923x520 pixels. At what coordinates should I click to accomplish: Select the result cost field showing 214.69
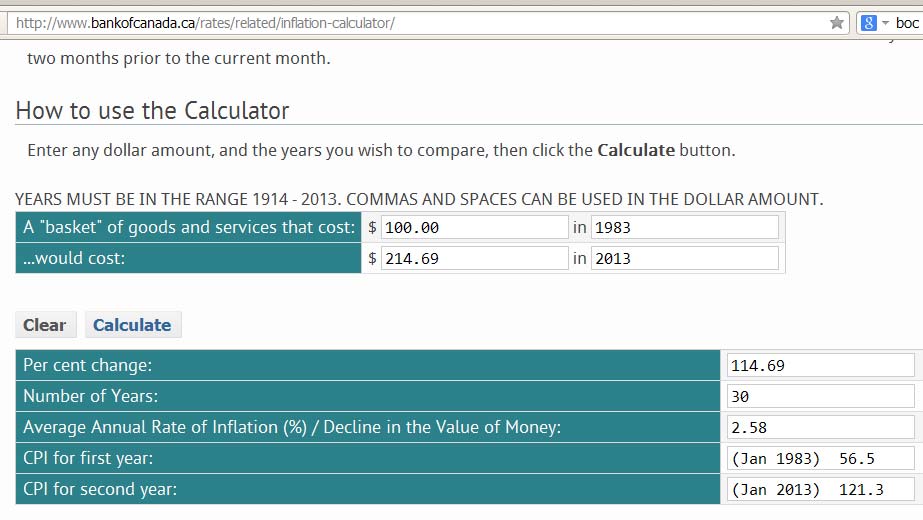[x=474, y=259]
